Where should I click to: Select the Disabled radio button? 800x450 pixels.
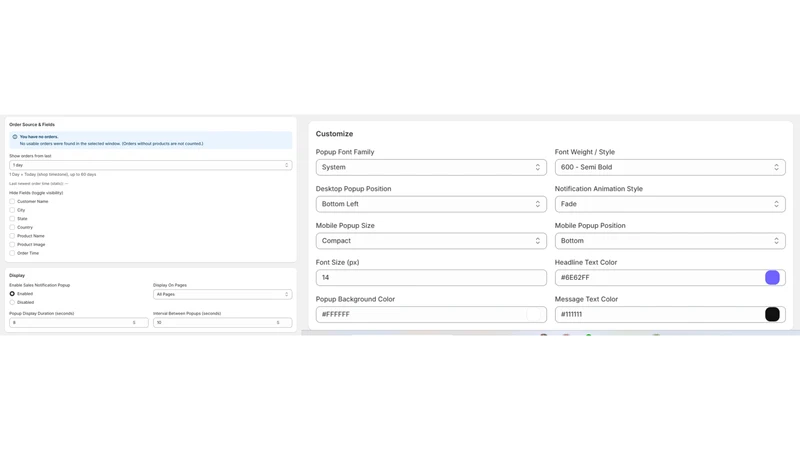[12, 303]
